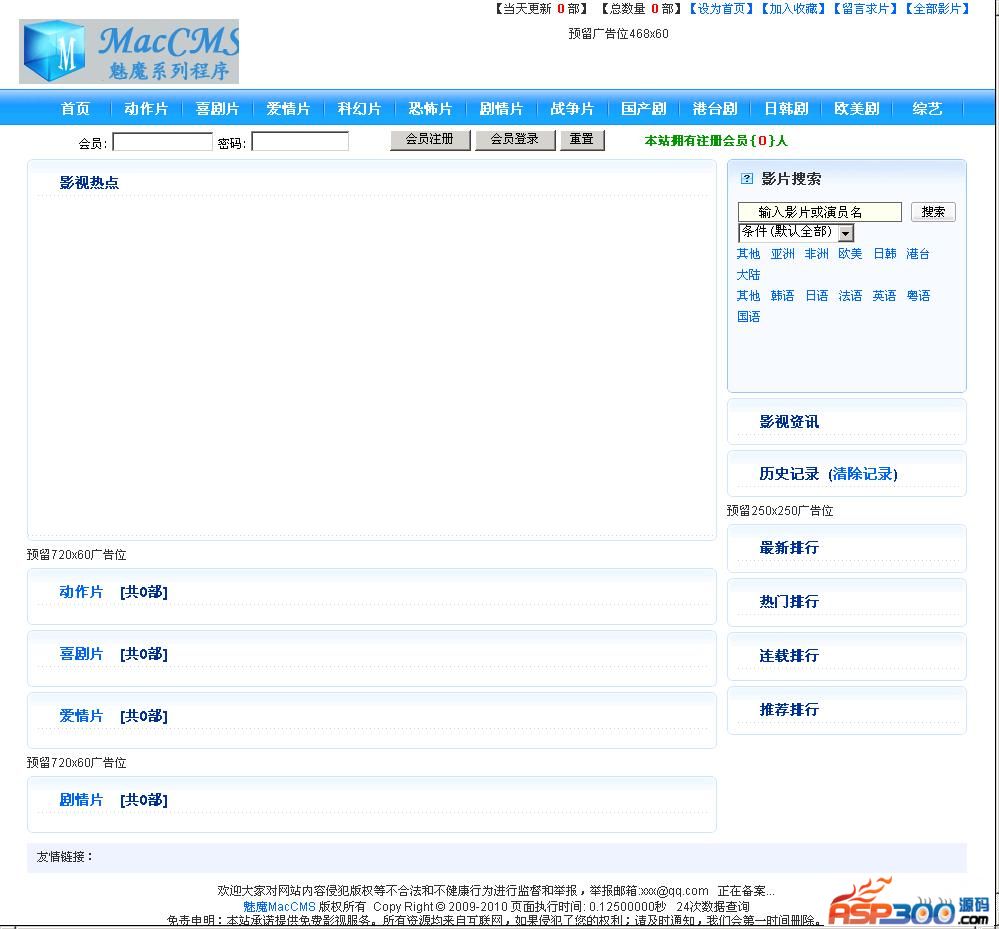
Task: Click the 搜索 button
Action: coord(933,212)
